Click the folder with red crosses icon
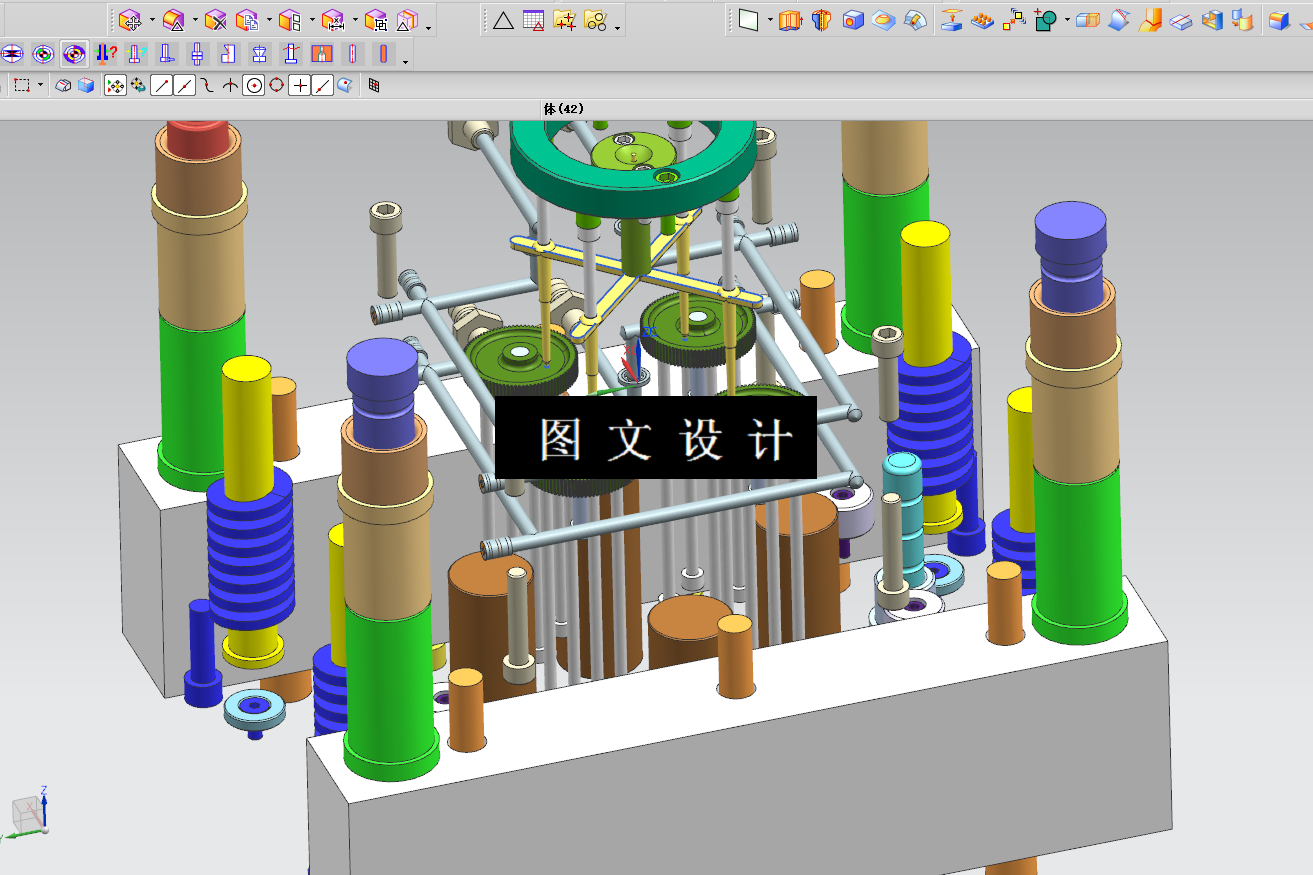This screenshot has height=875, width=1313. [x=565, y=20]
